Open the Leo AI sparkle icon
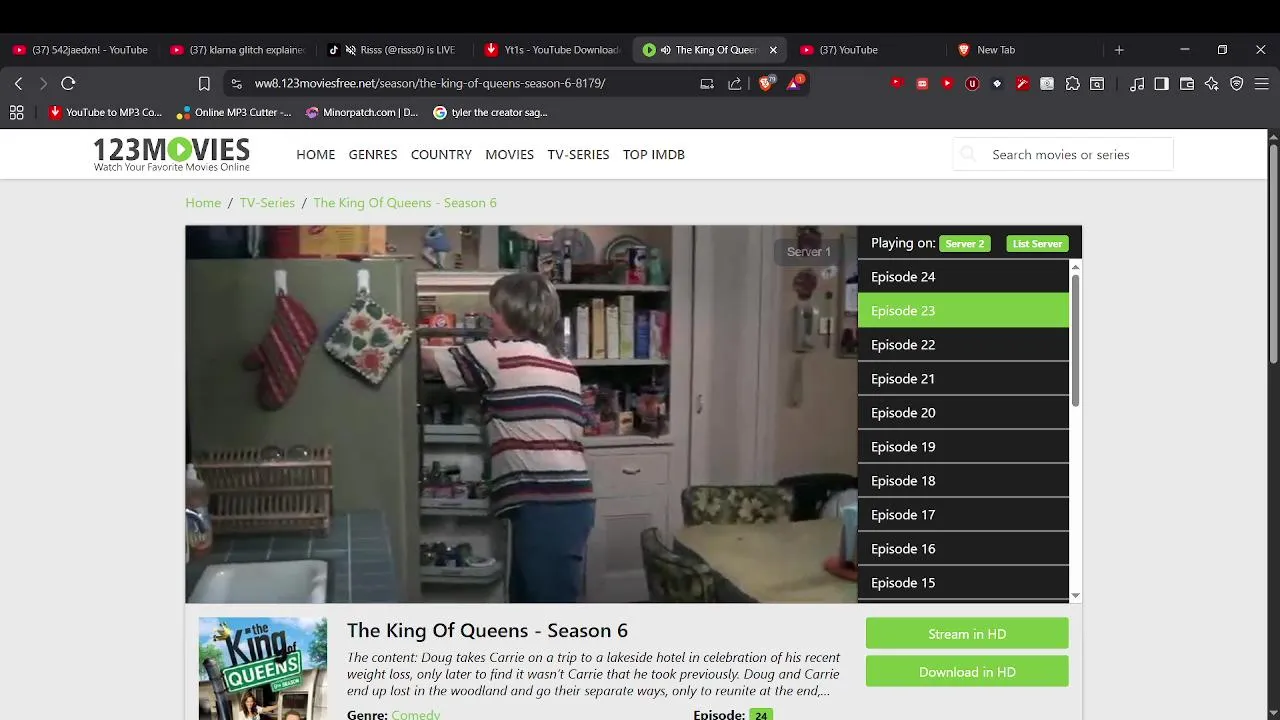 (1212, 84)
